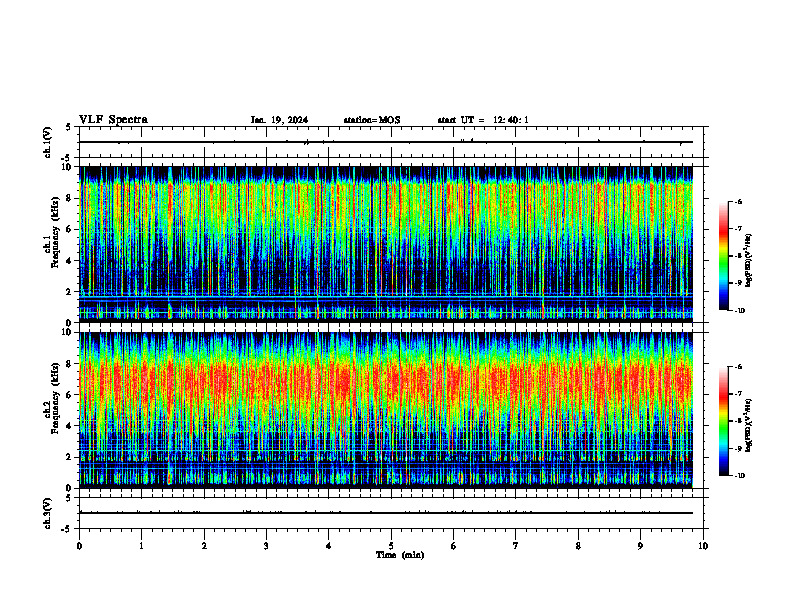Click the time axis tick label "3"
Viewport: 792px width, 612px height.
[266, 546]
